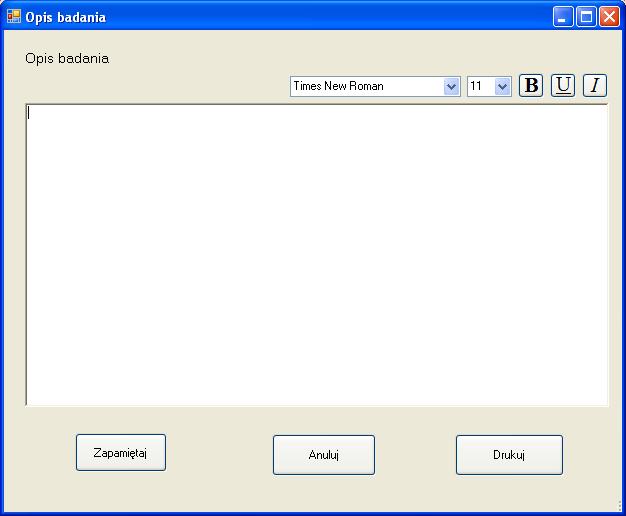
Task: Focus the large description text area
Action: point(317,255)
